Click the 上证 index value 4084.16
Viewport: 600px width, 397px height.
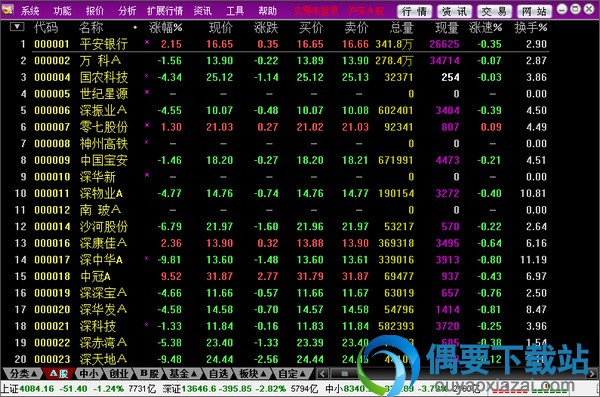click(x=37, y=389)
